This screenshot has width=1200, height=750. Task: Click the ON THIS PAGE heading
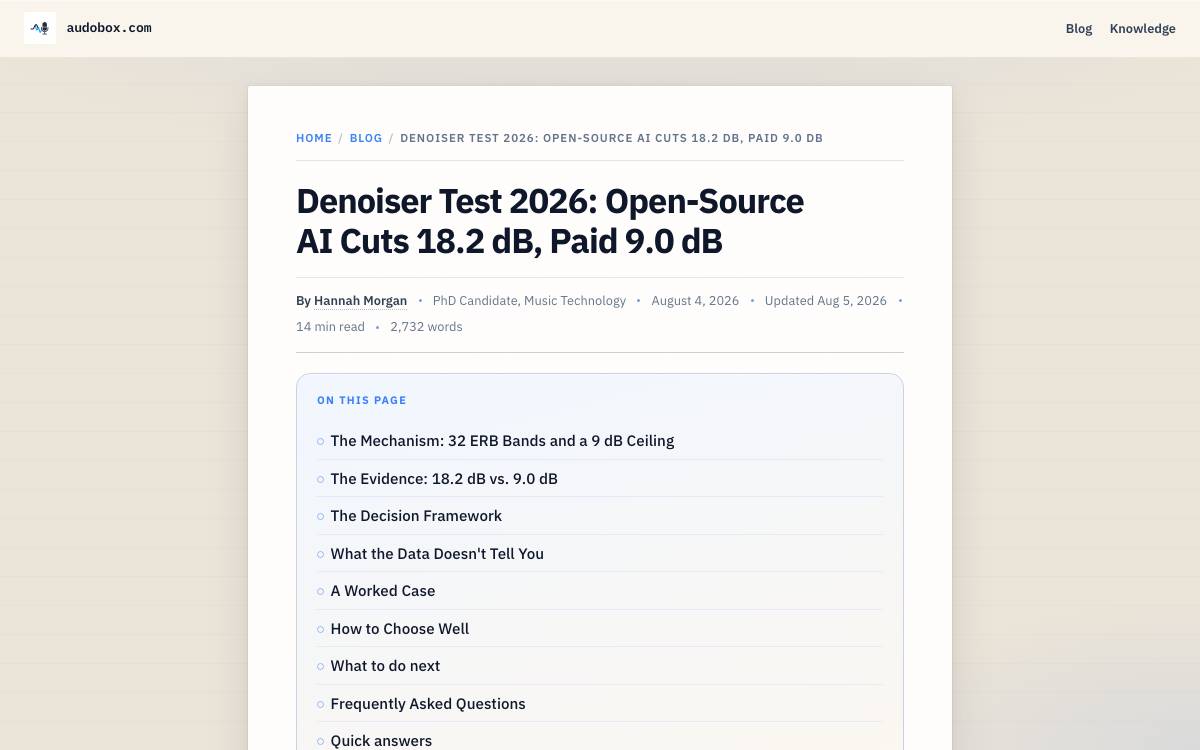tap(362, 400)
